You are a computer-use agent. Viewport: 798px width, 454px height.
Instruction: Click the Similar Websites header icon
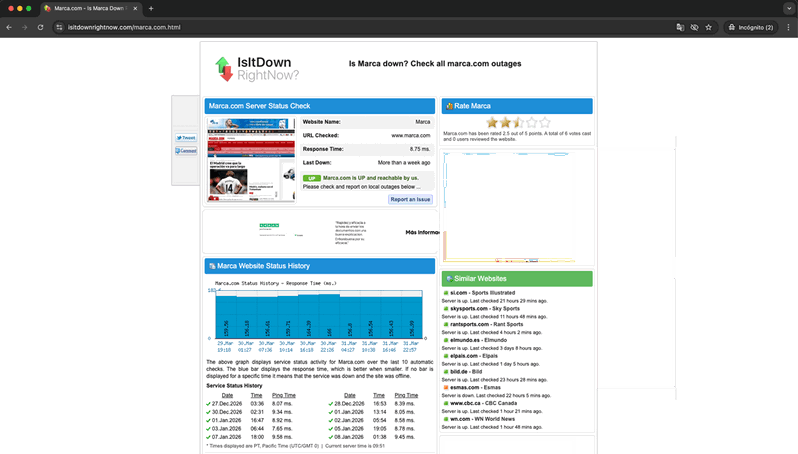click(449, 279)
